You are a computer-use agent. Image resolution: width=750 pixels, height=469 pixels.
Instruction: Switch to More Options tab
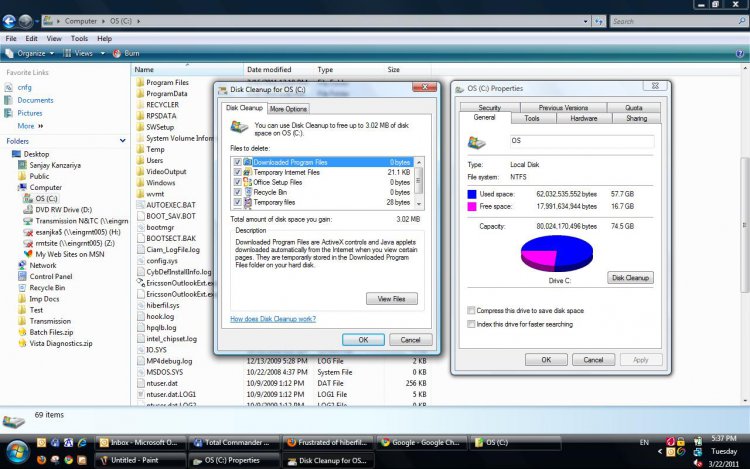(x=288, y=109)
